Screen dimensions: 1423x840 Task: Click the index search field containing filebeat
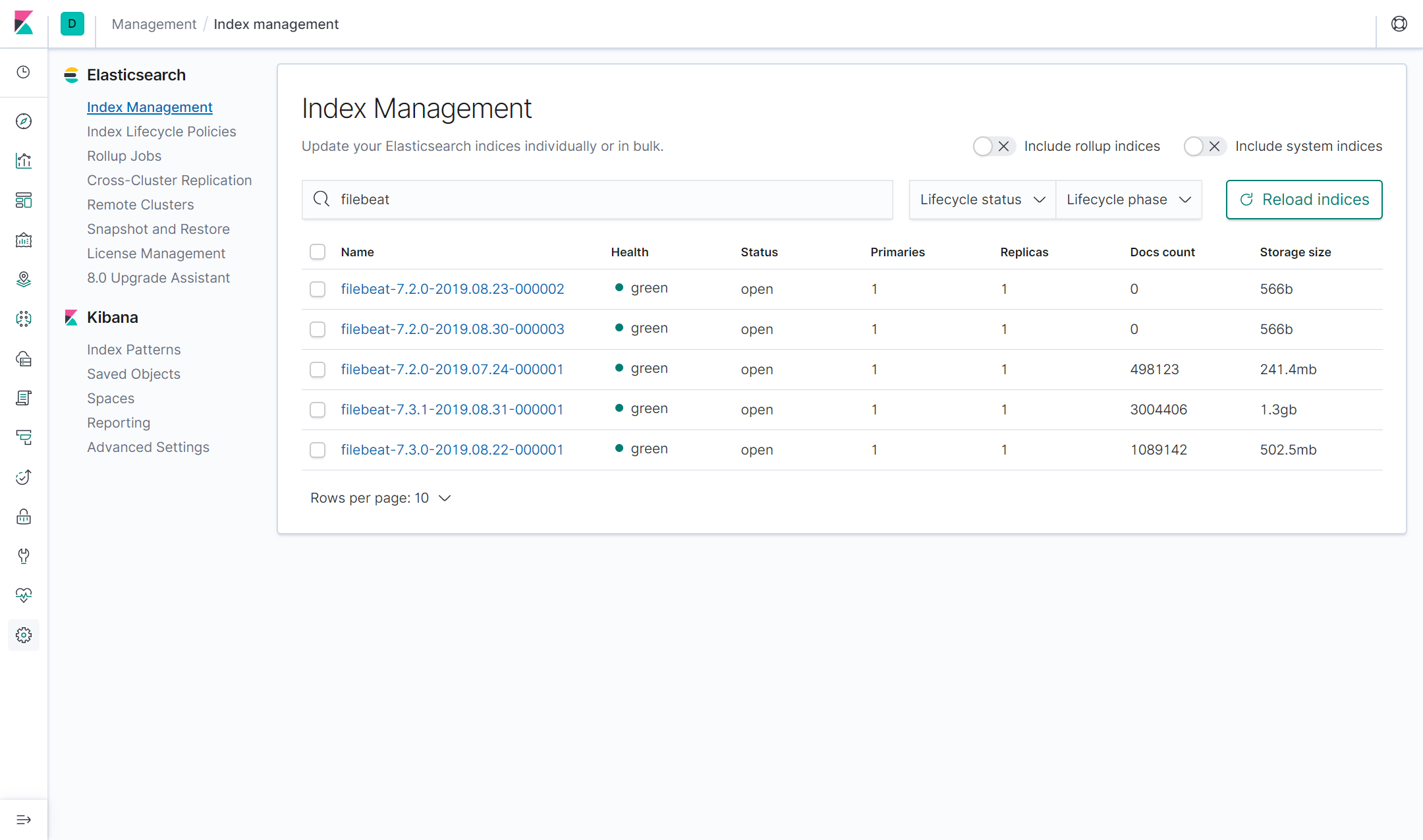[x=598, y=200]
